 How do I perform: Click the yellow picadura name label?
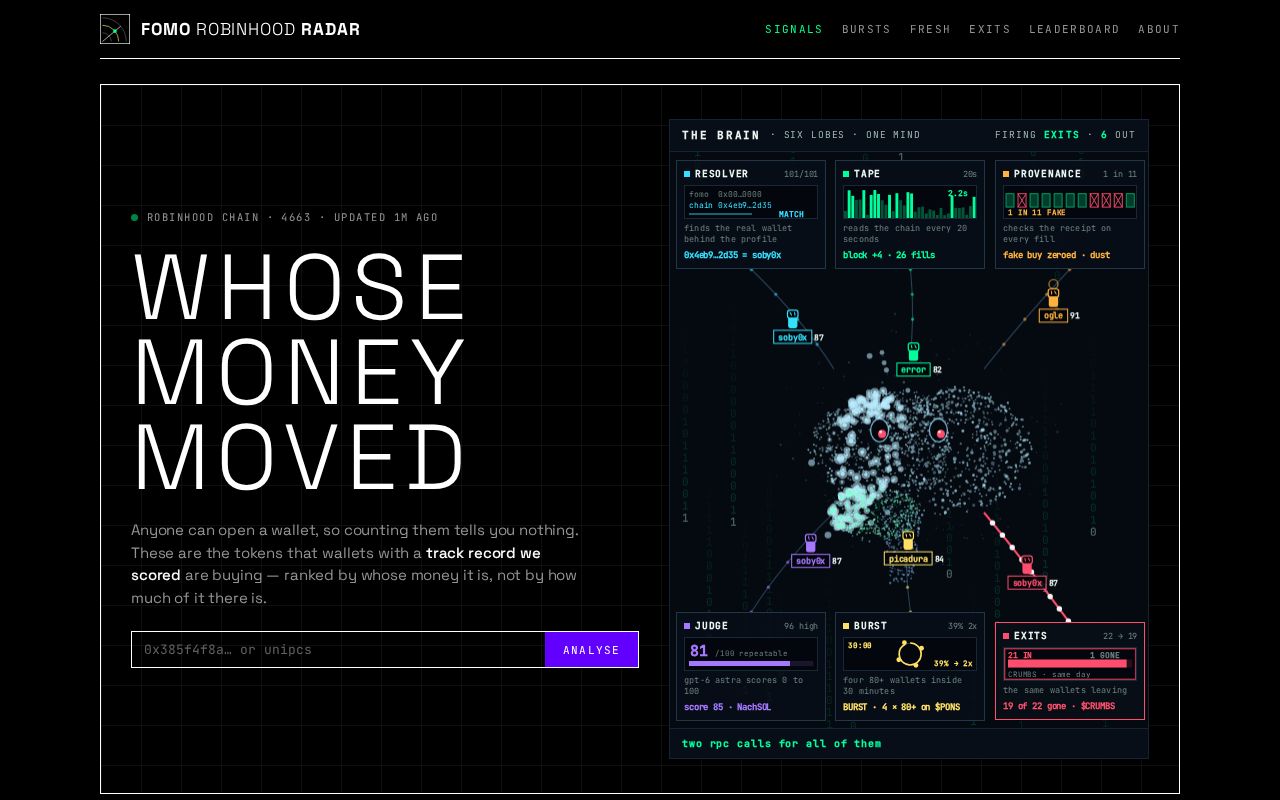pyautogui.click(x=908, y=560)
